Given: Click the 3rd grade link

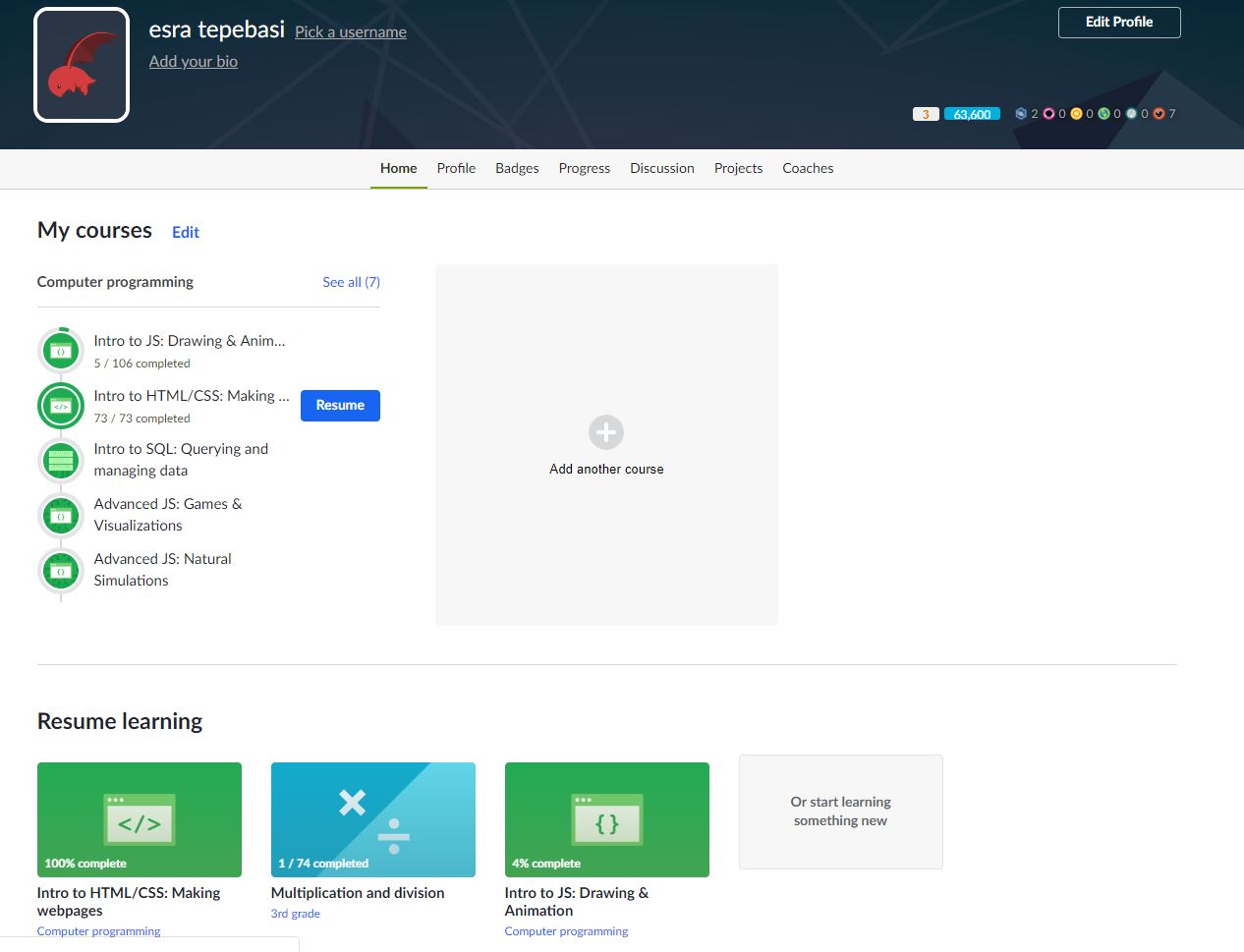Looking at the screenshot, I should [x=296, y=914].
